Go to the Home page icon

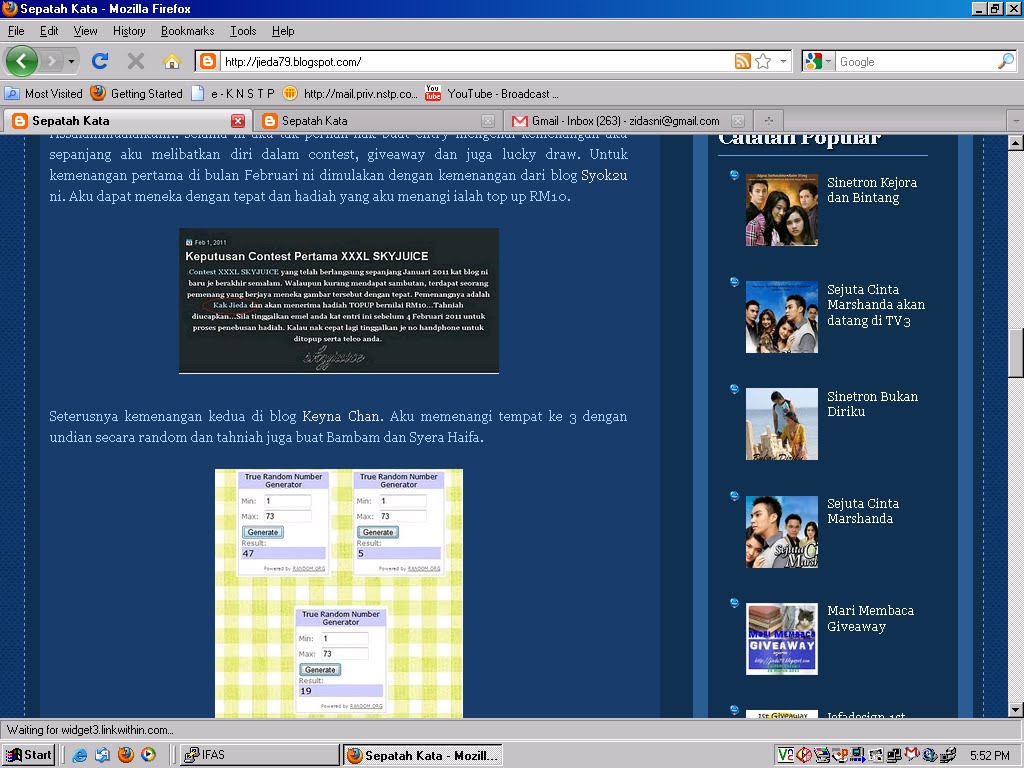[x=172, y=61]
